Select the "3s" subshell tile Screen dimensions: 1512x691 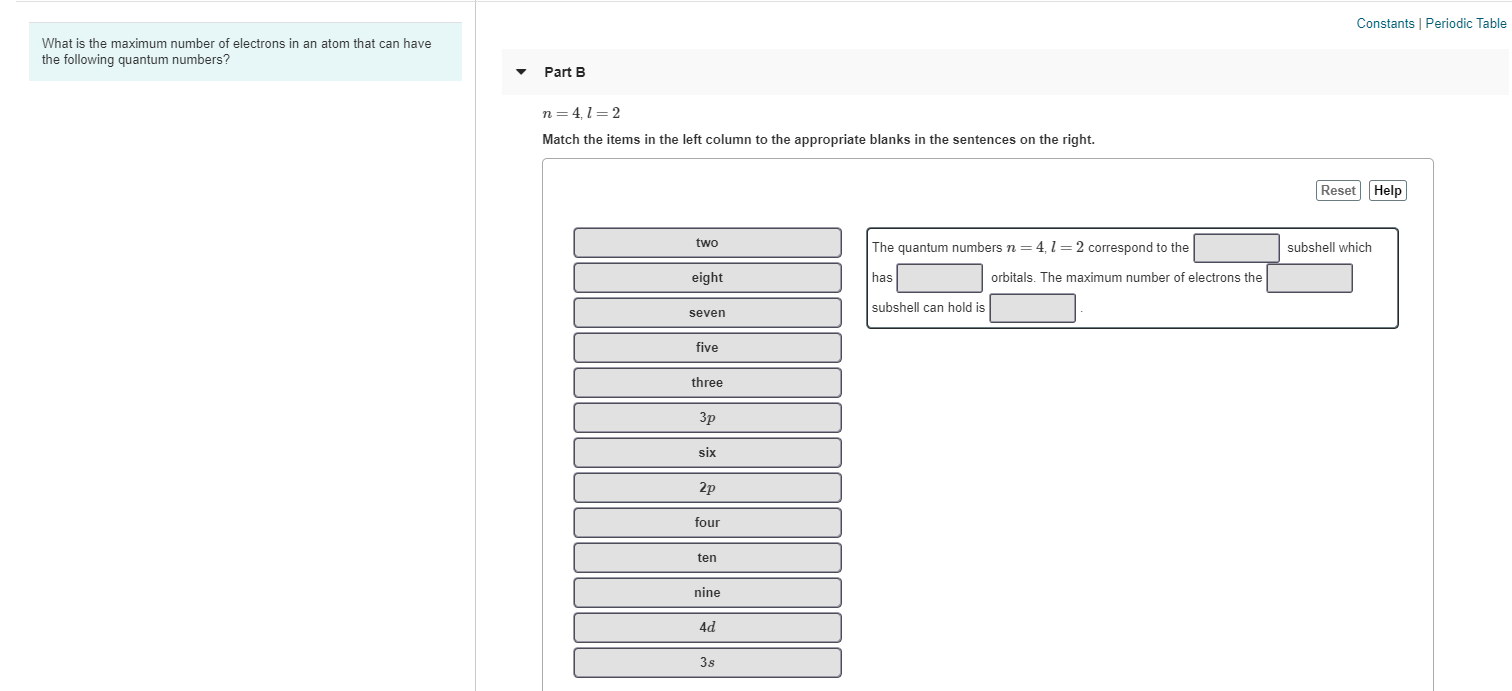point(707,661)
